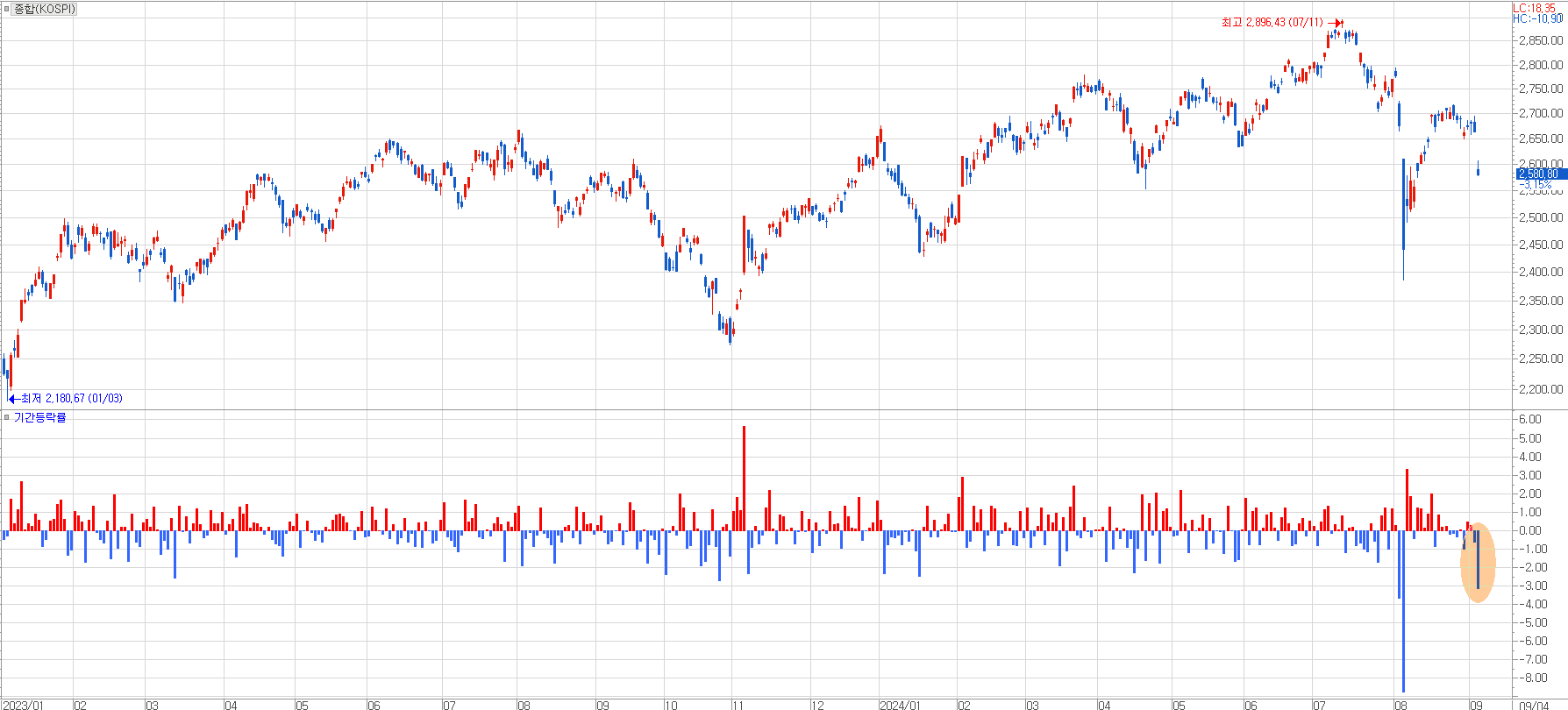
Task: Click the 2,850.00 price axis label
Action: pos(1541,40)
